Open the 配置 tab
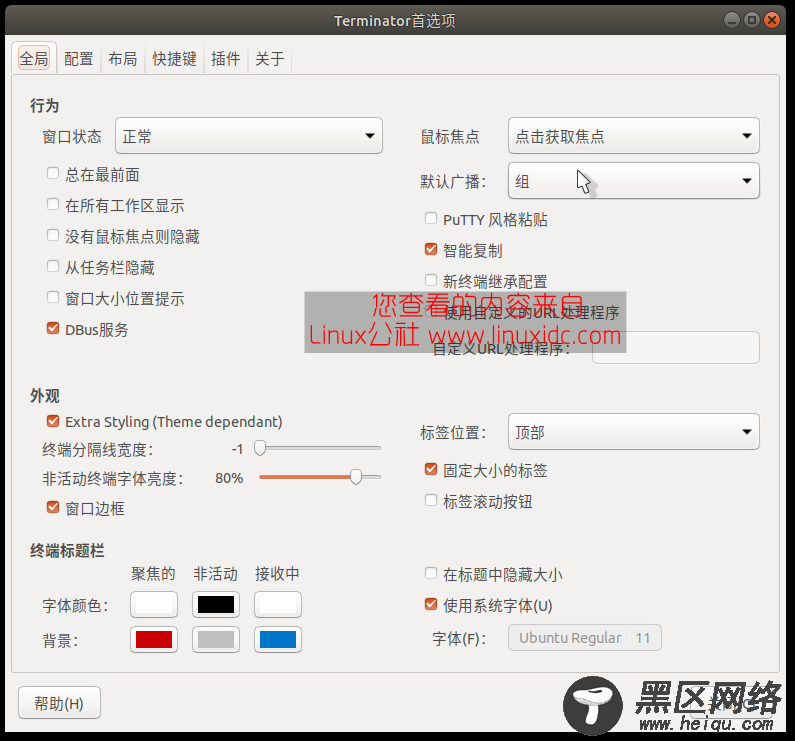Screen dimensions: 795x741 click(79, 58)
